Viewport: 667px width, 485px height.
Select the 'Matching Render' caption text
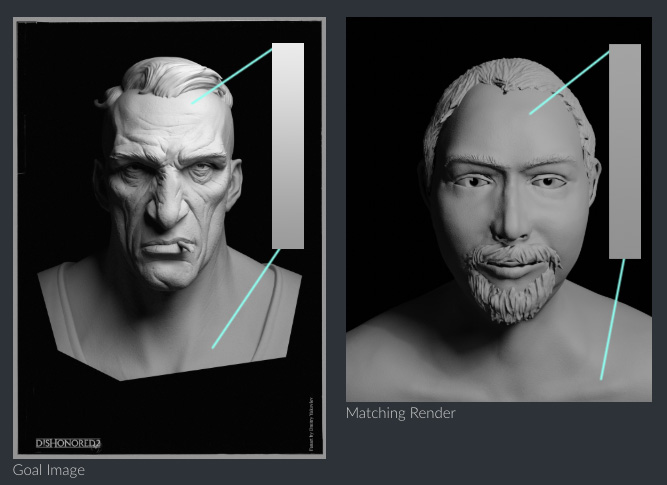tap(400, 413)
